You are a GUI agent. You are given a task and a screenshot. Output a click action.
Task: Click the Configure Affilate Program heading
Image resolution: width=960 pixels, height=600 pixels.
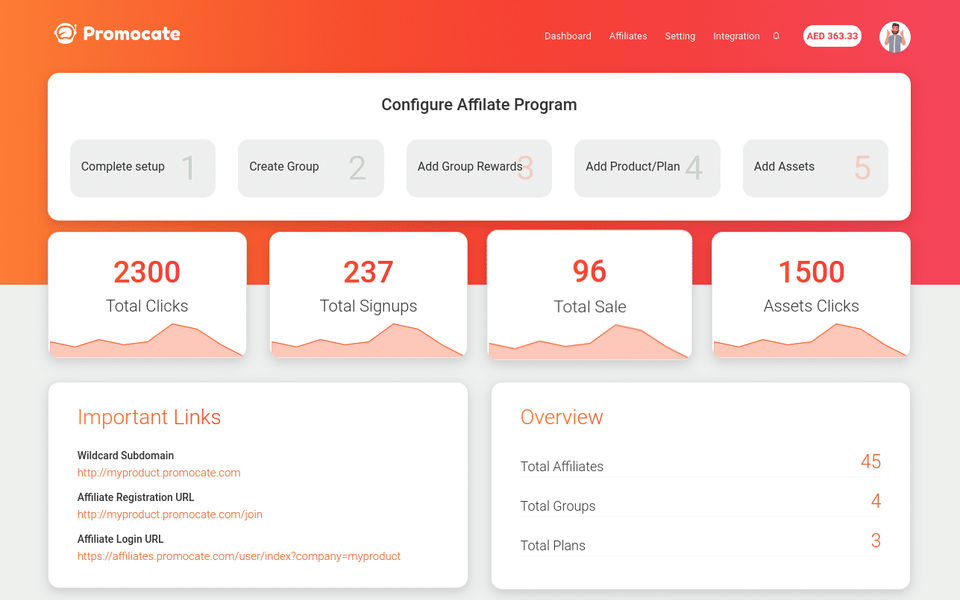click(479, 105)
